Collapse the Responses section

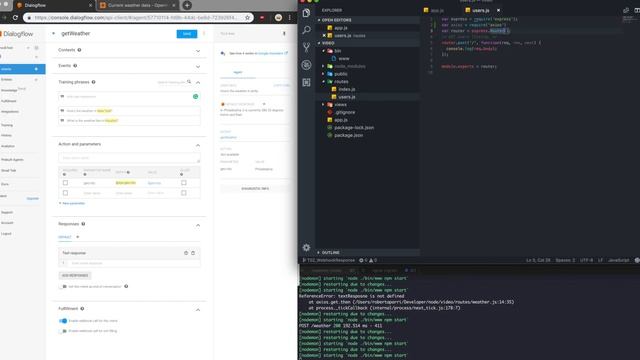point(198,225)
